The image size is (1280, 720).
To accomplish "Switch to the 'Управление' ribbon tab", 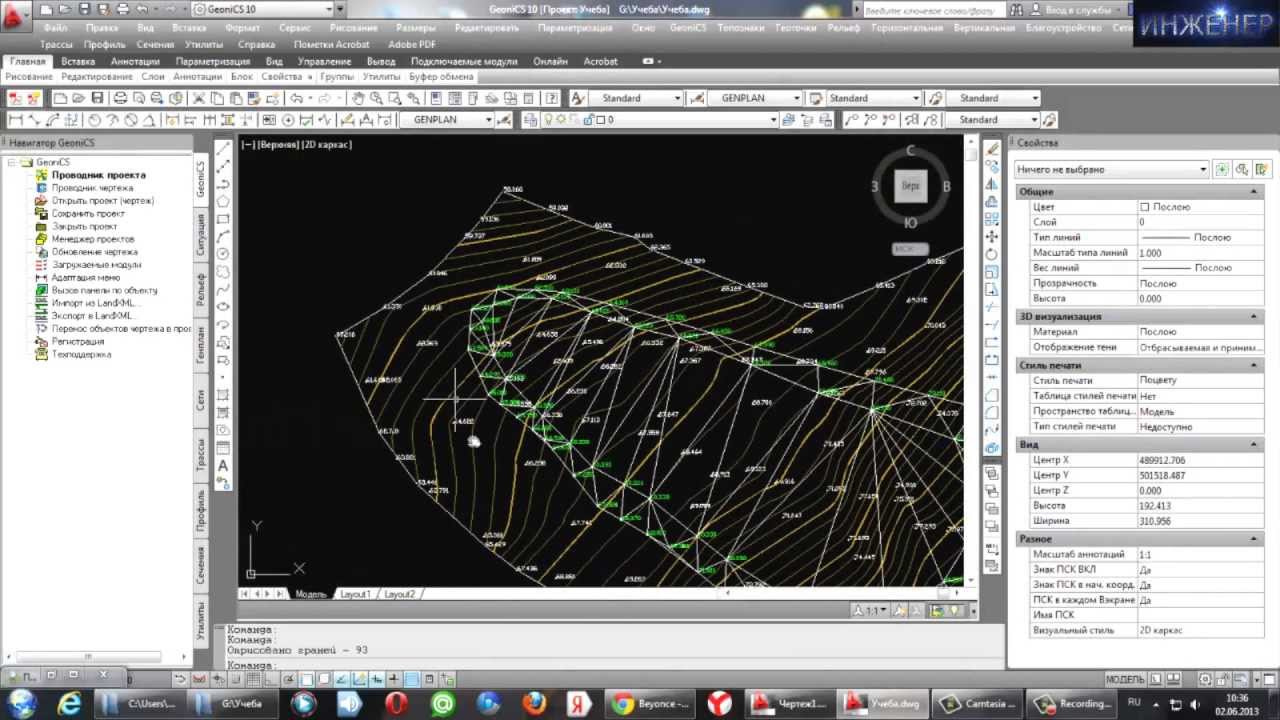I will [325, 61].
